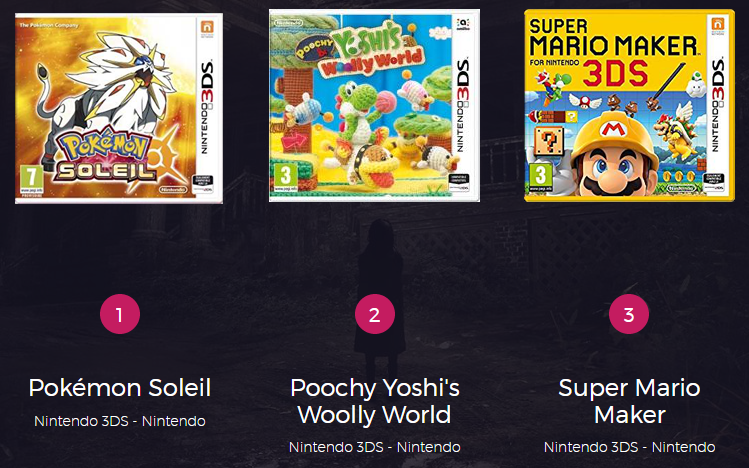This screenshot has width=749, height=468.
Task: Click PEGI 3 rating on Yoshi's Woolly World cover
Action: click(x=285, y=177)
